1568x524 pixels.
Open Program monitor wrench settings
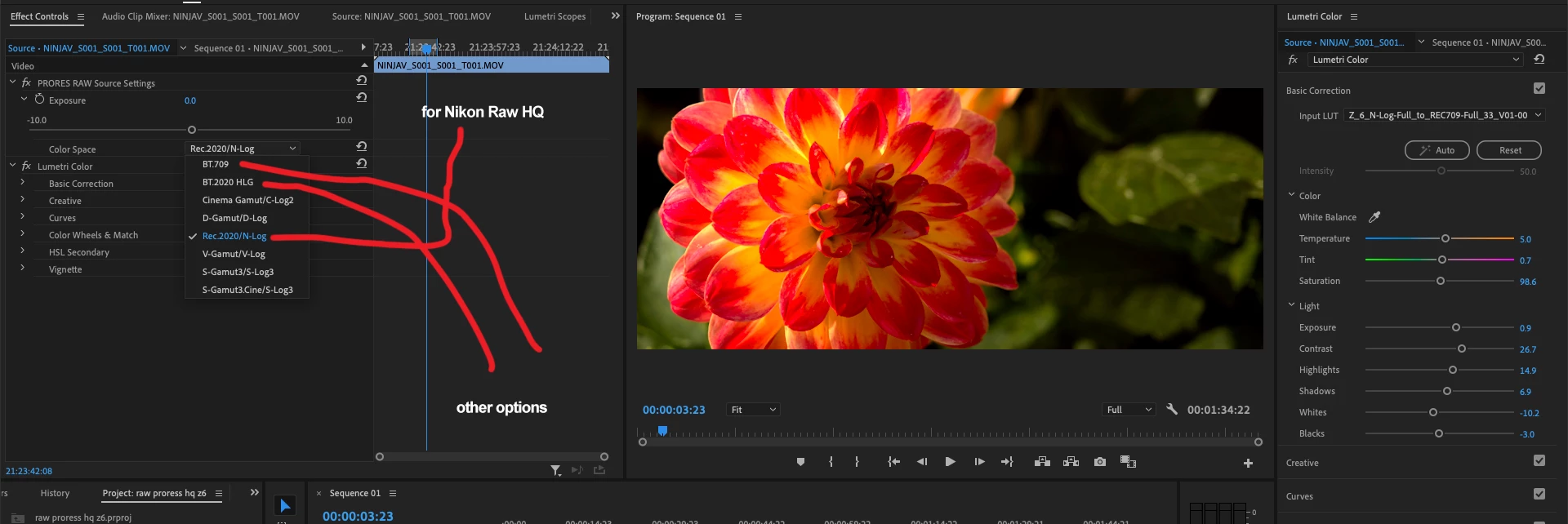pyautogui.click(x=1172, y=410)
